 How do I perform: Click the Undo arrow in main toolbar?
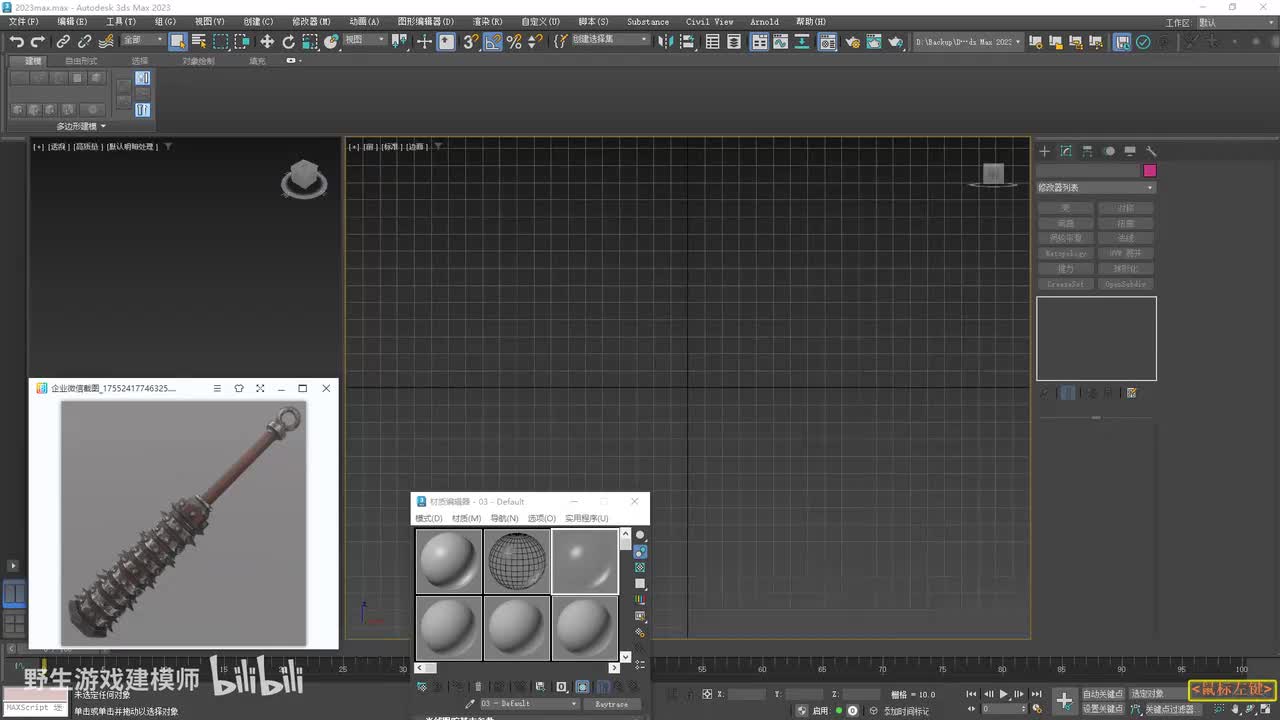pyautogui.click(x=17, y=42)
